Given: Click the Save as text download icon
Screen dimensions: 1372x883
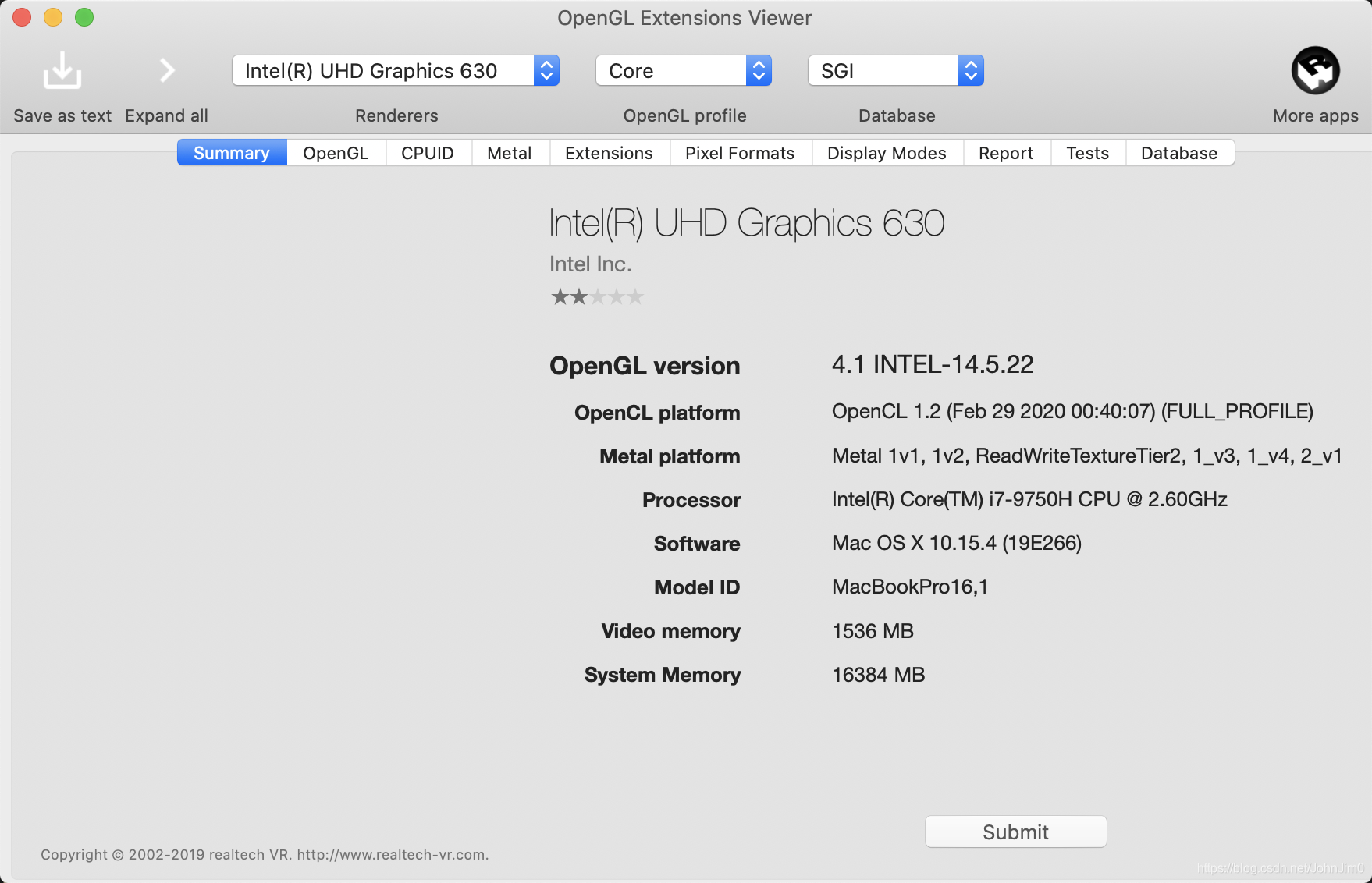Looking at the screenshot, I should [x=62, y=70].
